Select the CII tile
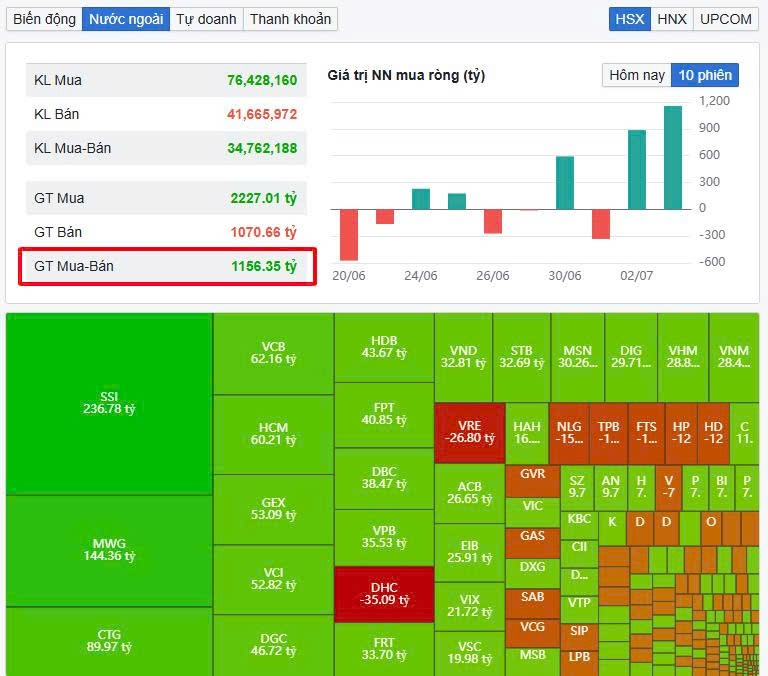 click(579, 554)
